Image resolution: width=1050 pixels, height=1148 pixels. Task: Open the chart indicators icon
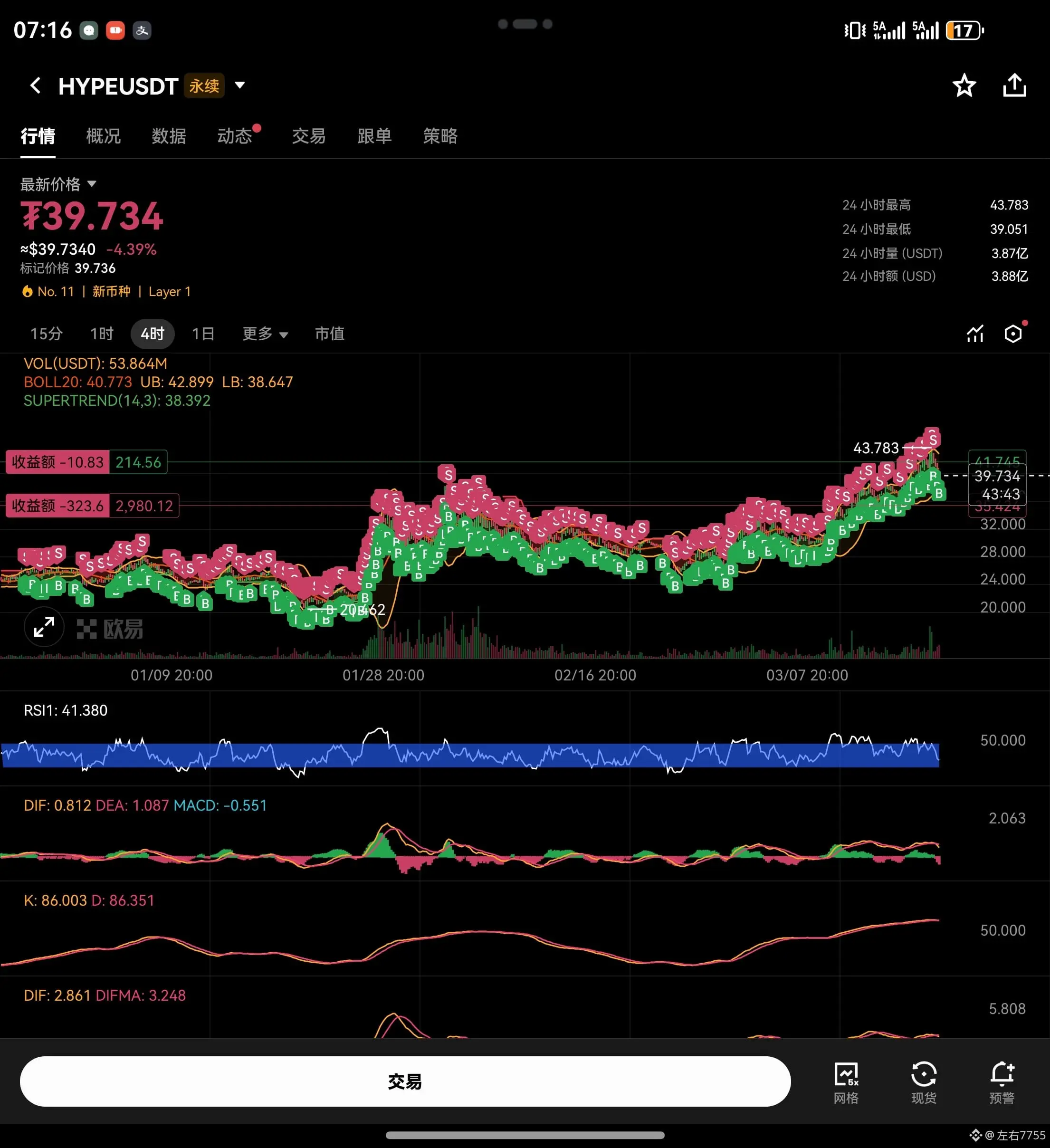(975, 334)
